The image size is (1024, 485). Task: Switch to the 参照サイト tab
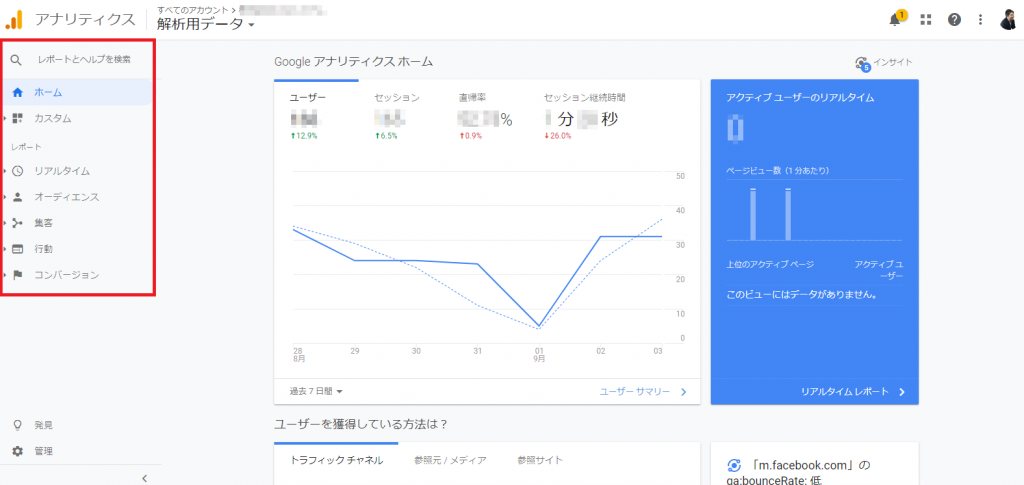(539, 460)
